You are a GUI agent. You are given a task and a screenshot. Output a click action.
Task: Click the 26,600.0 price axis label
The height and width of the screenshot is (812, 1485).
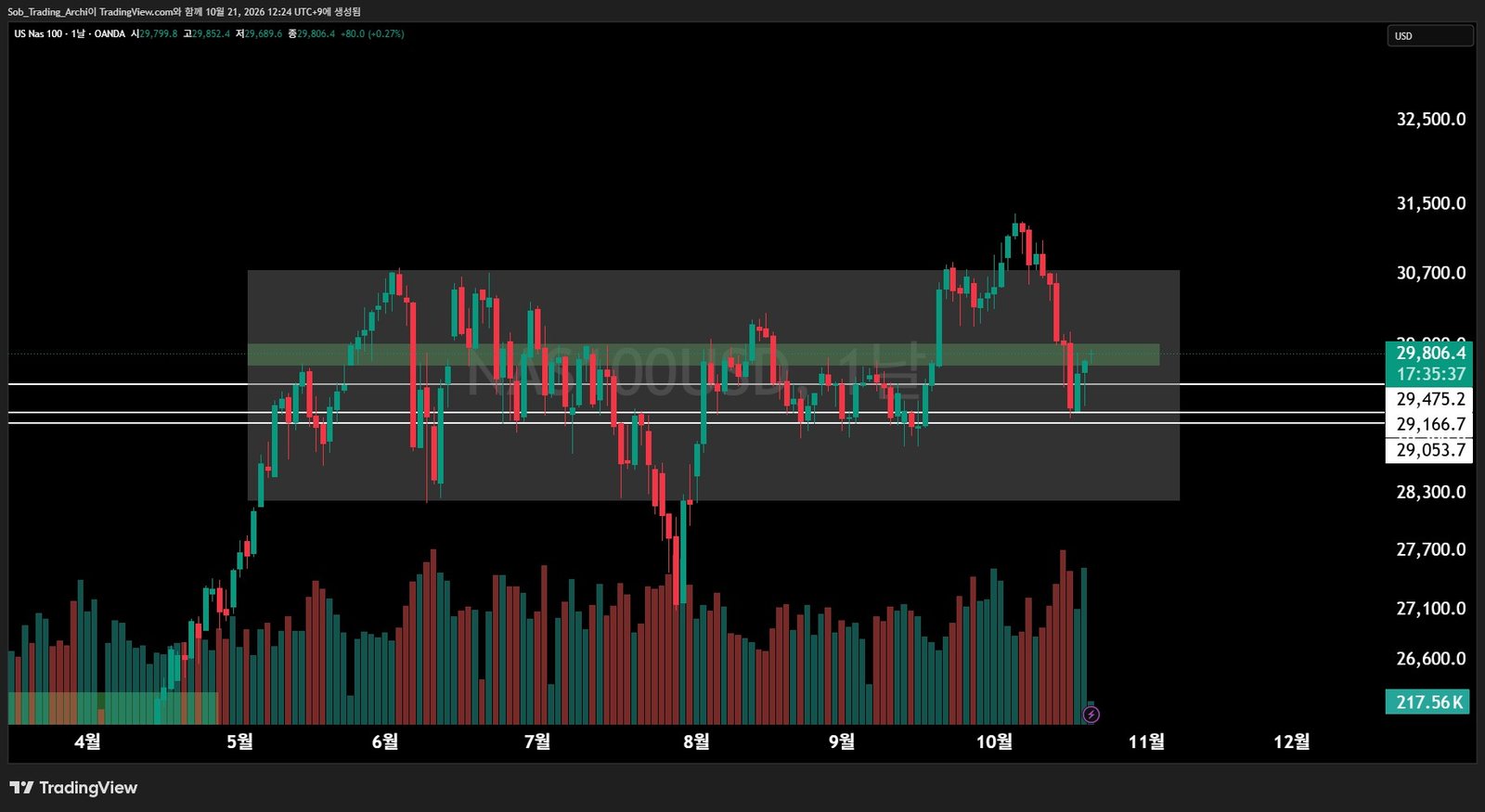(x=1431, y=658)
